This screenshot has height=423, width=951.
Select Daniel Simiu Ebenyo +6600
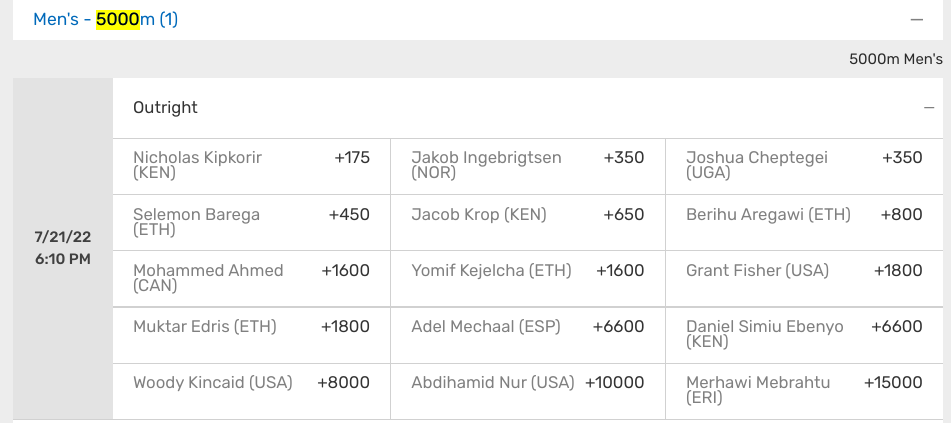click(804, 335)
